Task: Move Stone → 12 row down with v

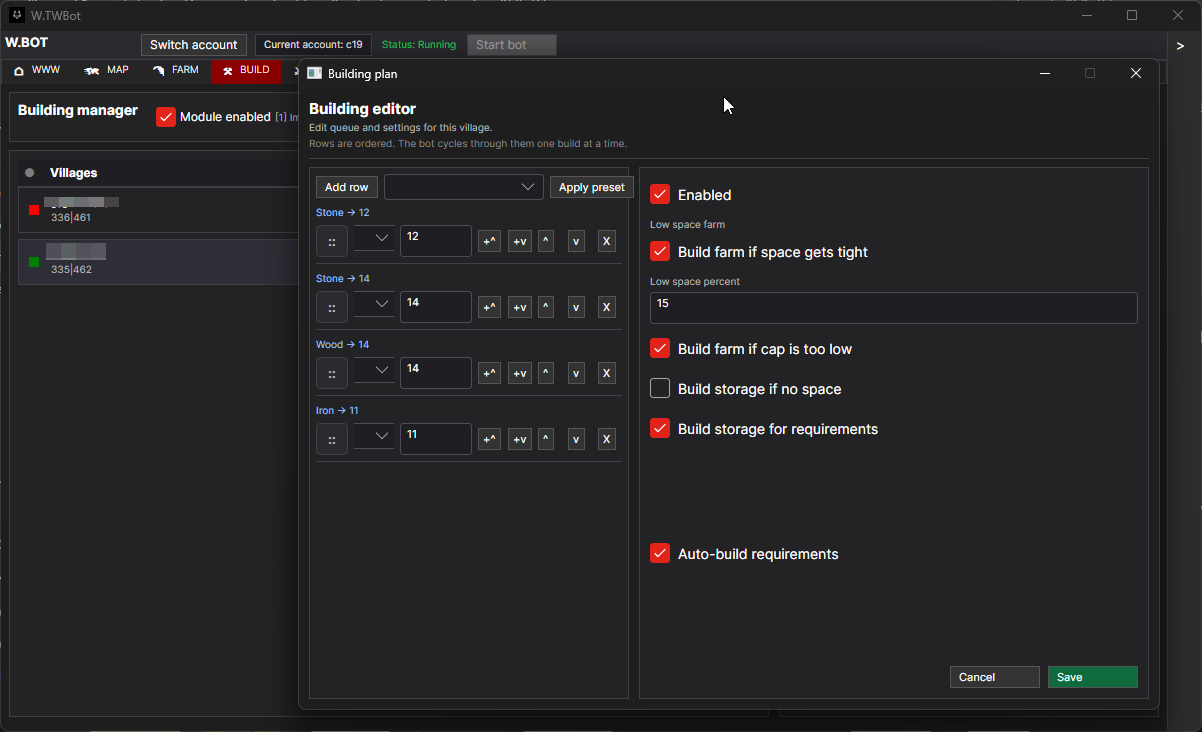Action: click(x=576, y=241)
